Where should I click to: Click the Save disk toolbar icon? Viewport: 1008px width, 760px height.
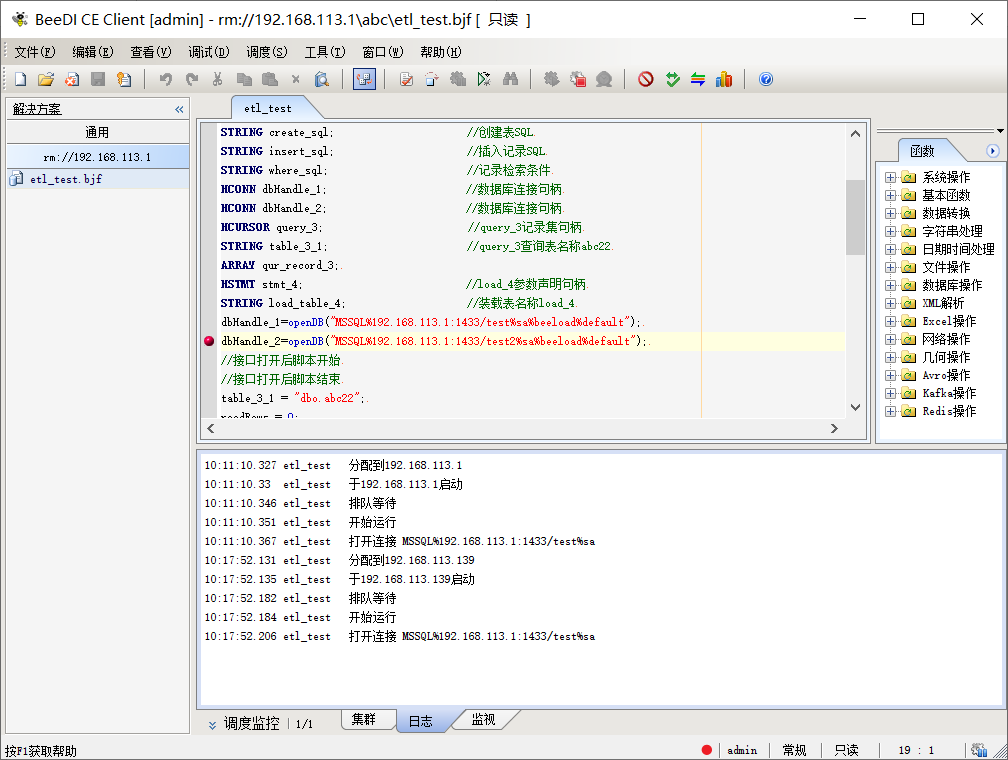pos(98,79)
